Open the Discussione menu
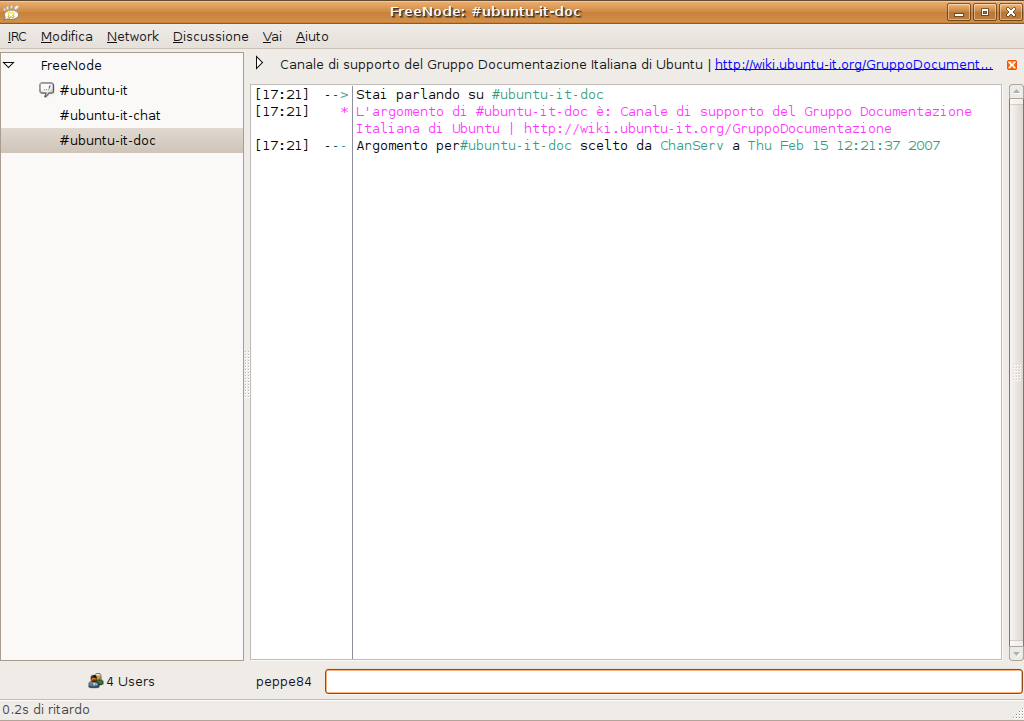The image size is (1024, 721). pyautogui.click(x=210, y=36)
